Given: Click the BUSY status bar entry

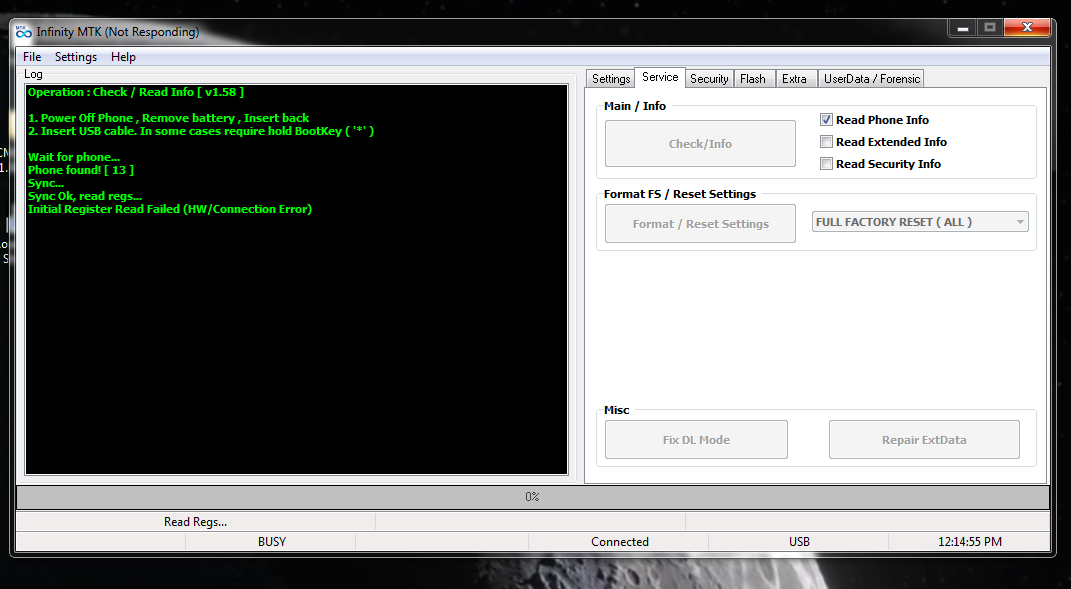Looking at the screenshot, I should pyautogui.click(x=271, y=541).
